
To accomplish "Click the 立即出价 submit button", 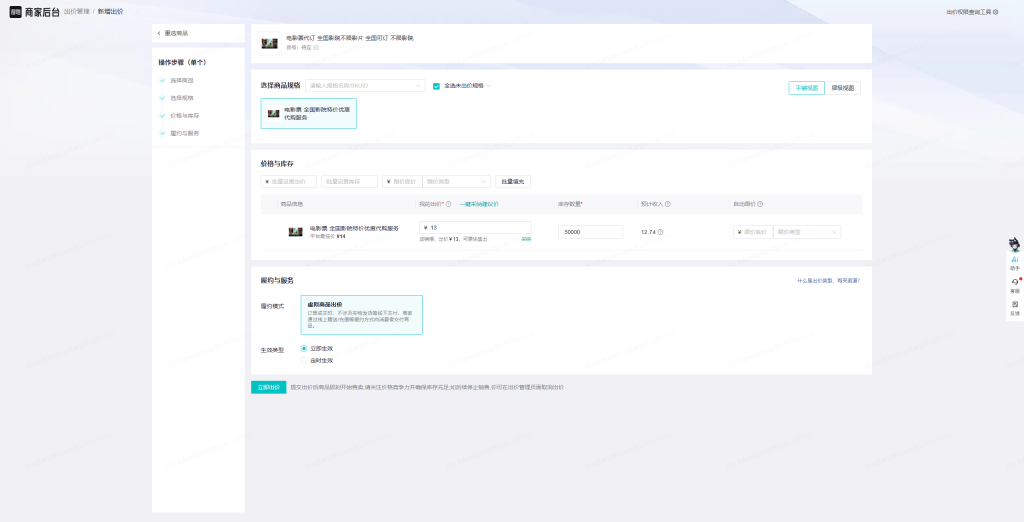I will pyautogui.click(x=268, y=387).
